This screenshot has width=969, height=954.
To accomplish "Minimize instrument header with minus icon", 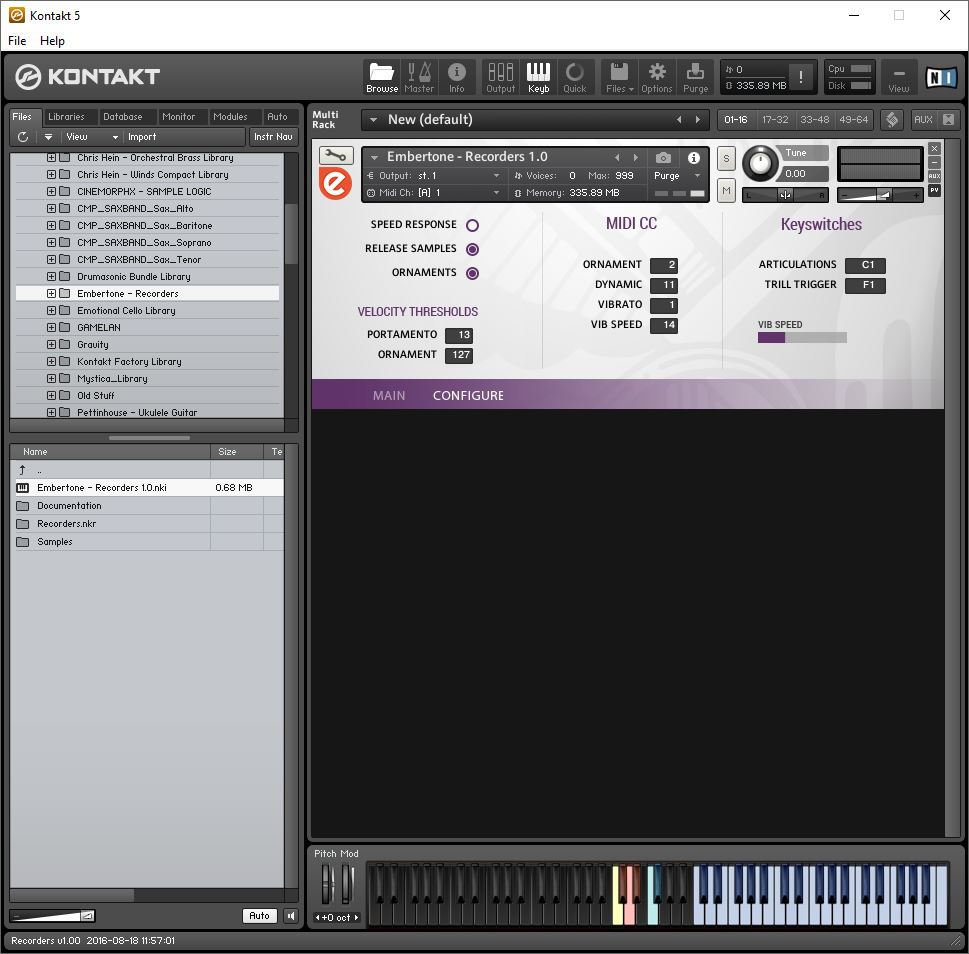I will (934, 163).
